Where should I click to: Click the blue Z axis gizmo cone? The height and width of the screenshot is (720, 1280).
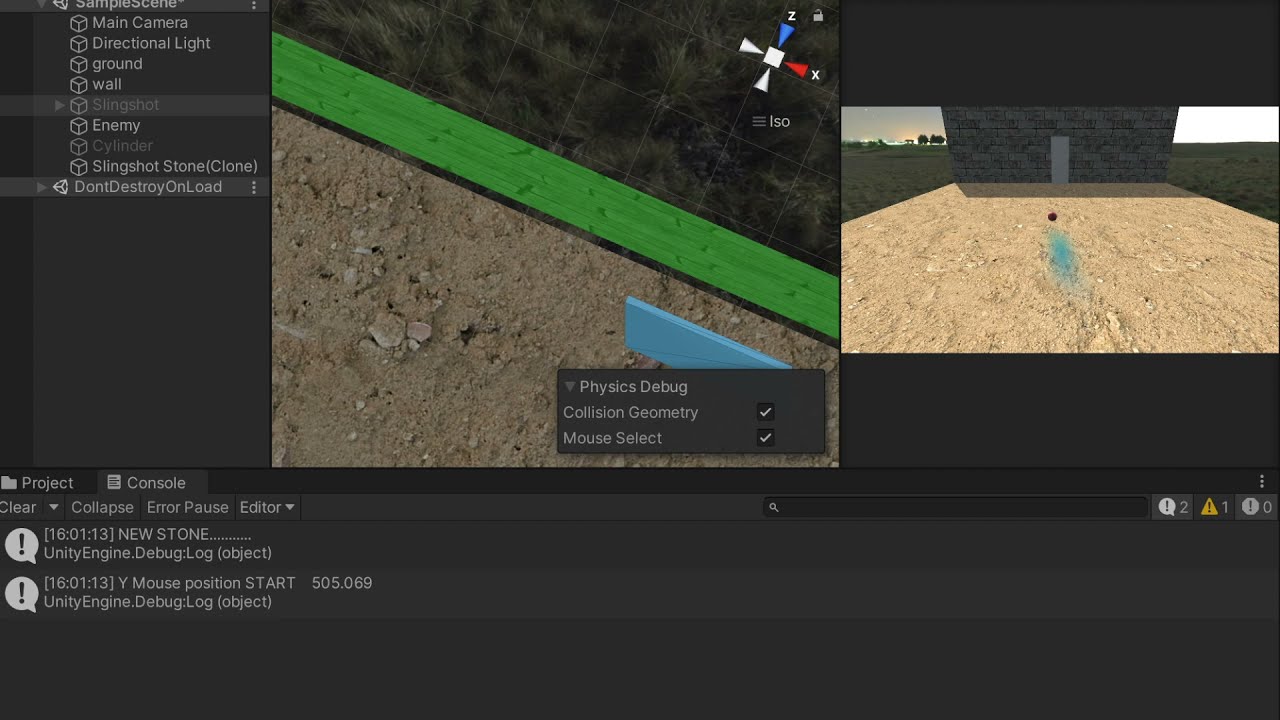coord(785,34)
